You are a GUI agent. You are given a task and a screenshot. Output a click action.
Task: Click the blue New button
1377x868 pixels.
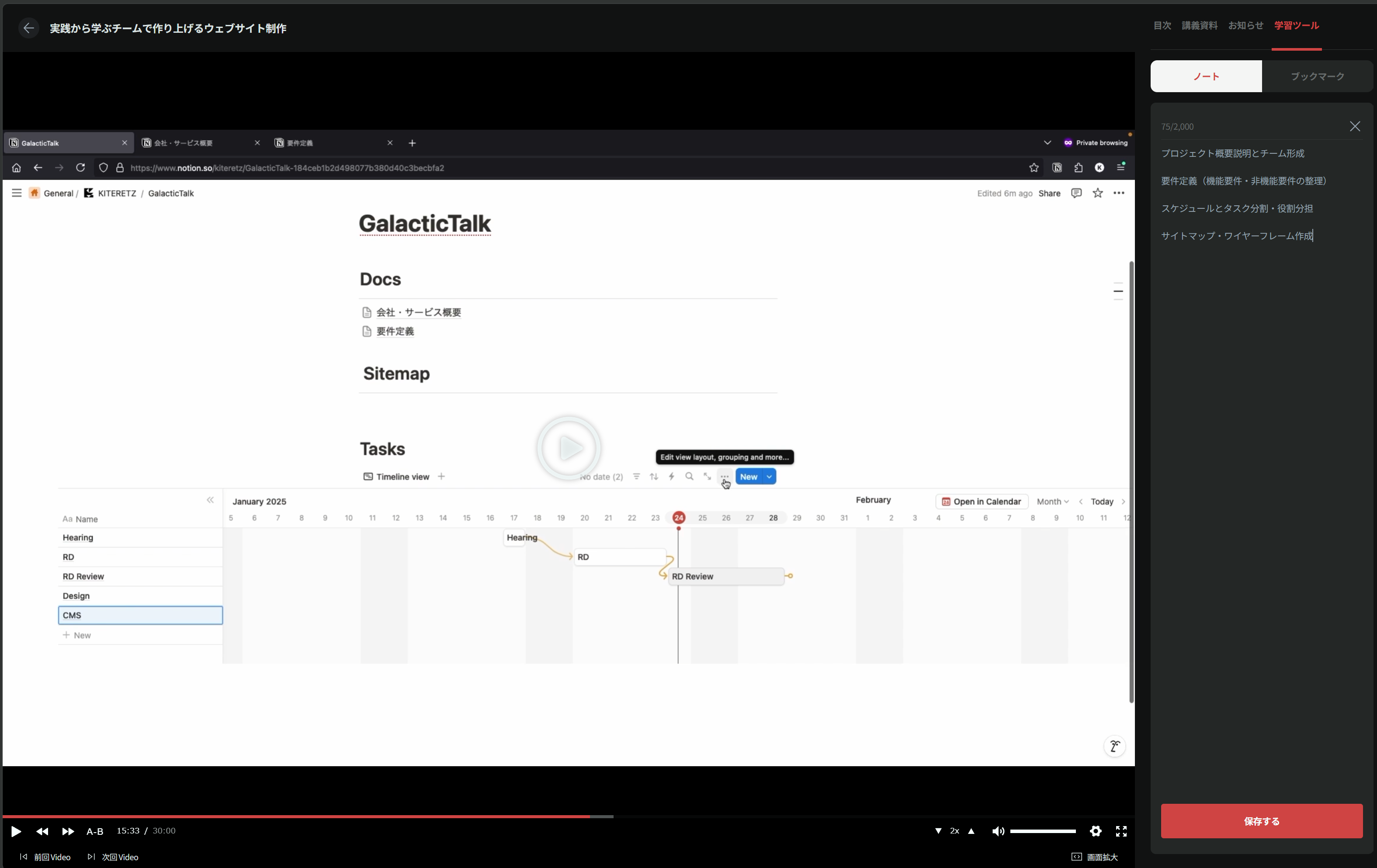point(749,476)
